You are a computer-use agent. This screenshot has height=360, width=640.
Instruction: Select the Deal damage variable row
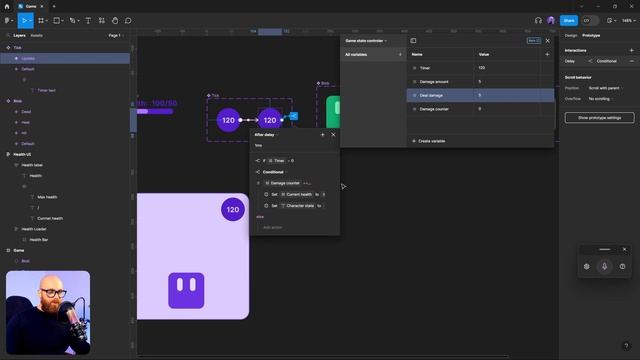pos(480,95)
